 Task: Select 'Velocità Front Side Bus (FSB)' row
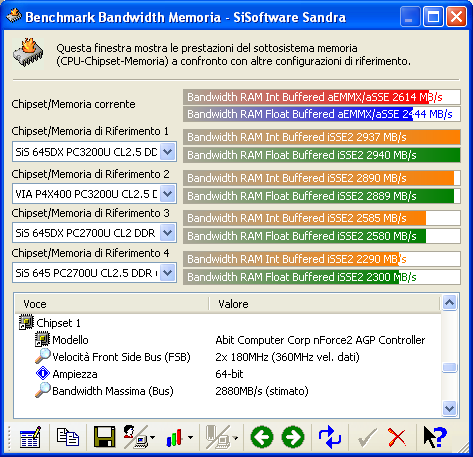click(121, 357)
